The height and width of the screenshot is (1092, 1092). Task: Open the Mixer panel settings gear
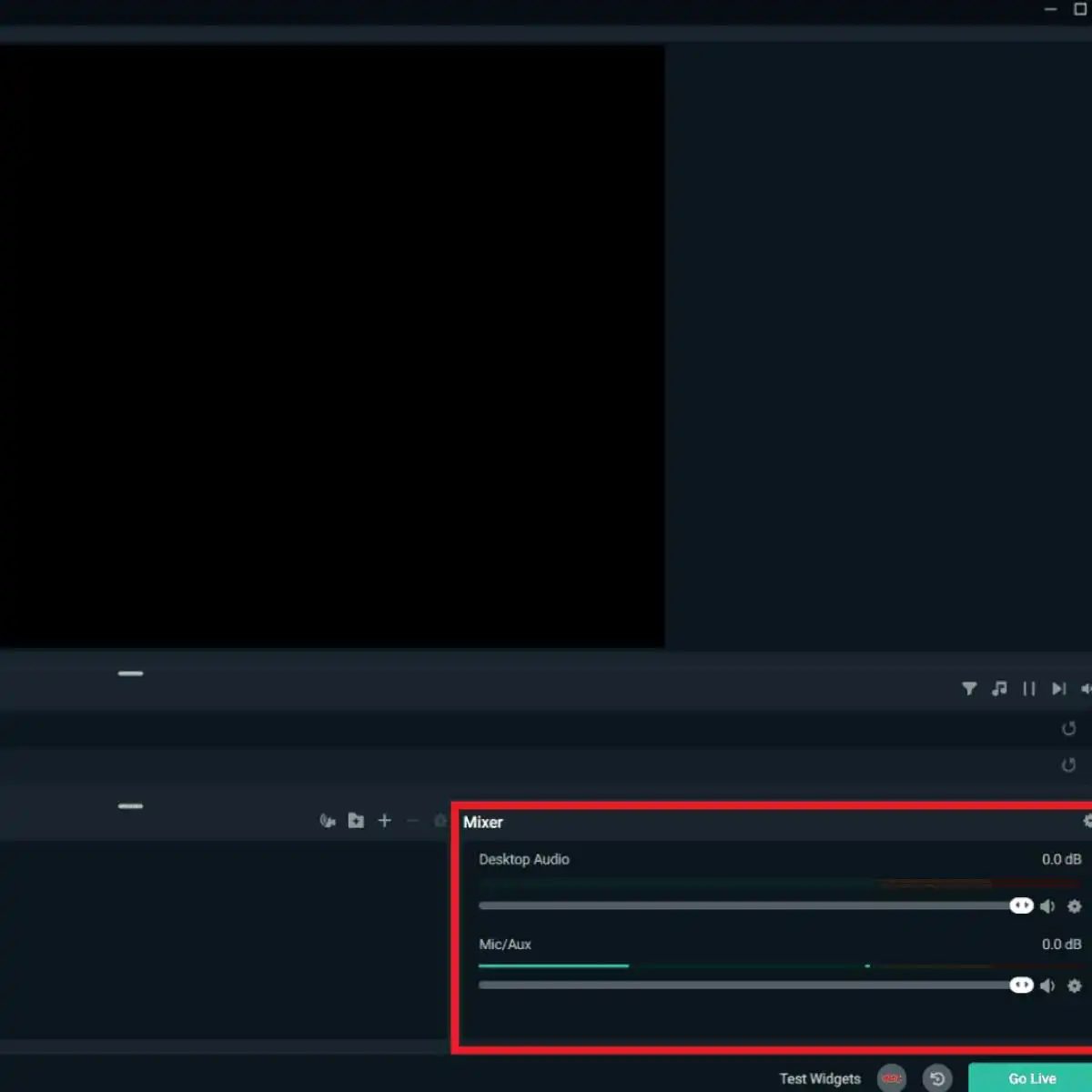point(1087,821)
